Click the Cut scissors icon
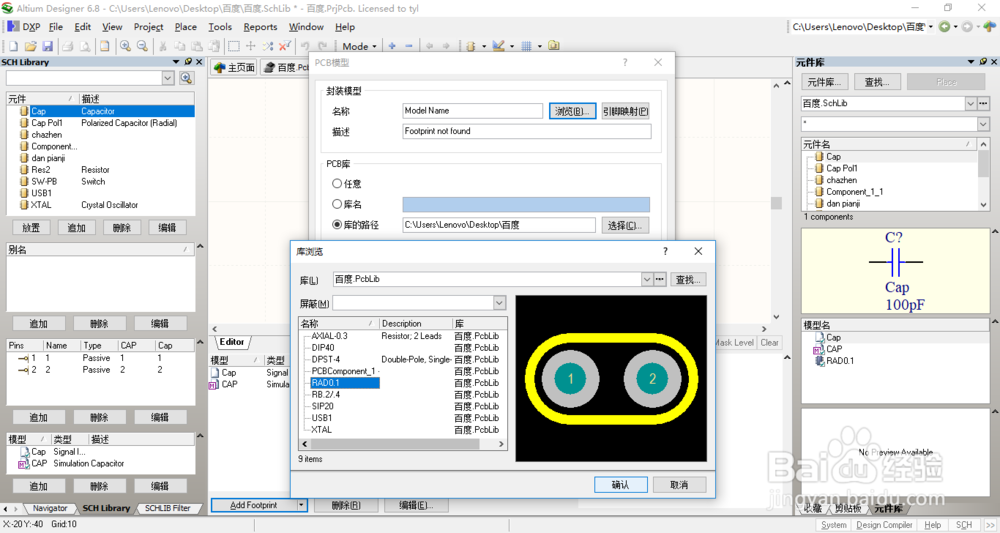This screenshot has height=533, width=1000. pos(163,46)
